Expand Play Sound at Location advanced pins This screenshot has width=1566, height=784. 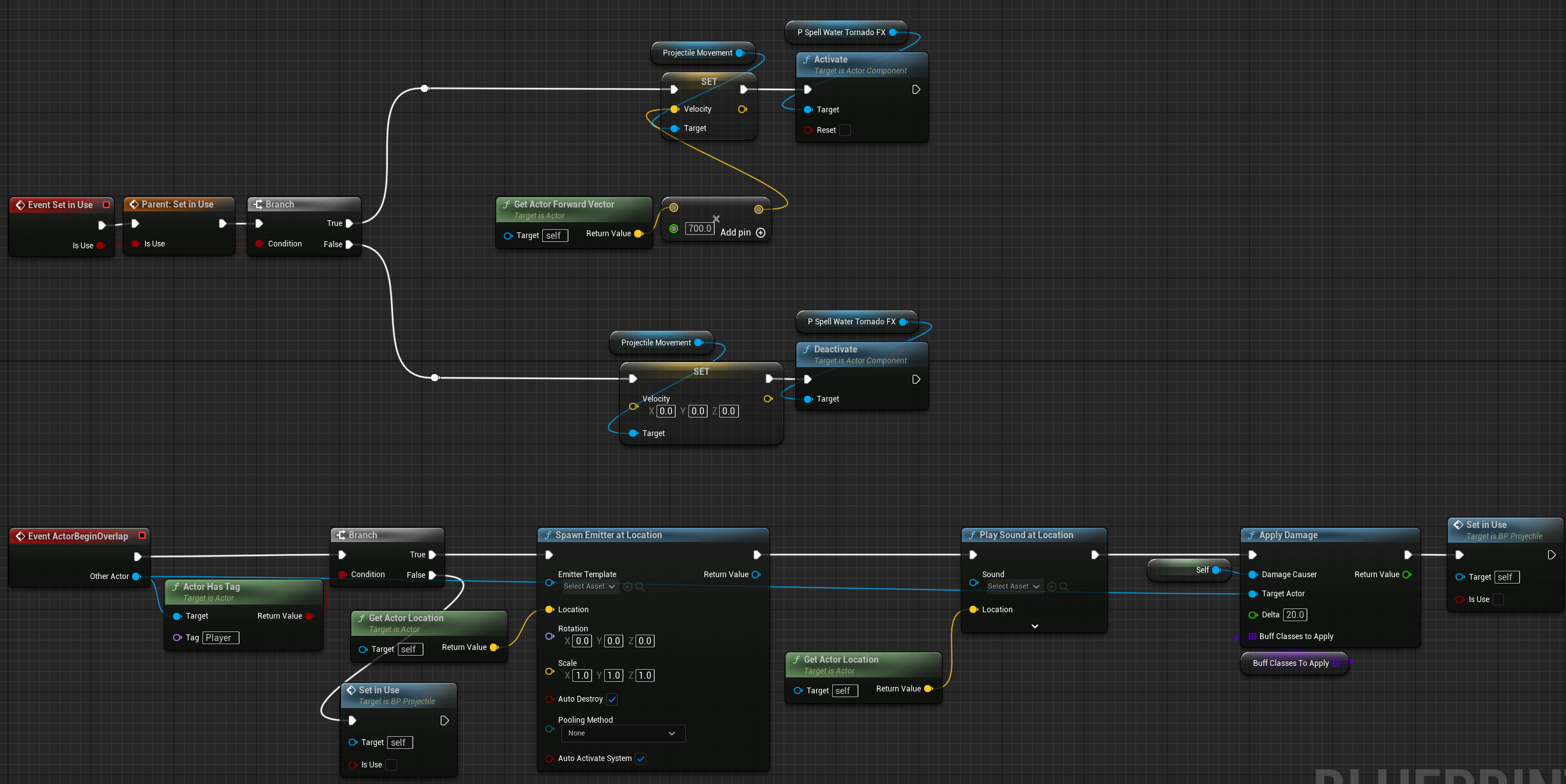click(x=1035, y=626)
